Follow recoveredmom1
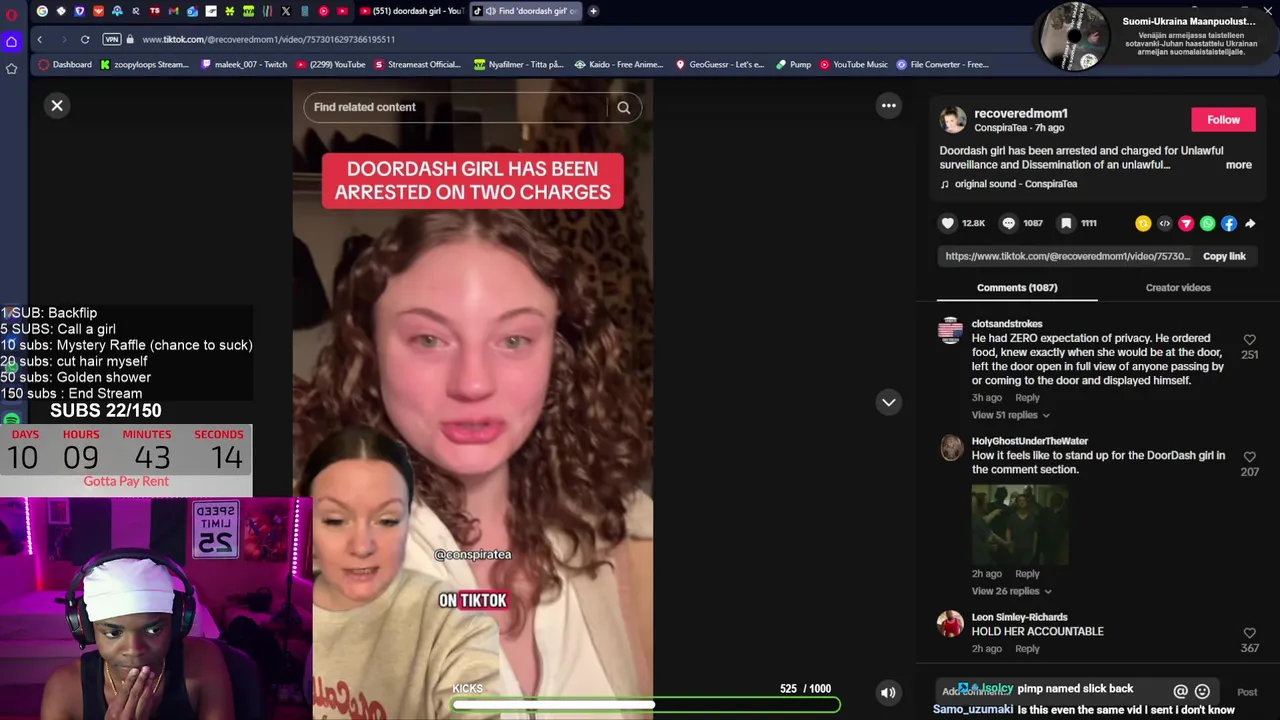Viewport: 1280px width, 720px height. pos(1223,120)
